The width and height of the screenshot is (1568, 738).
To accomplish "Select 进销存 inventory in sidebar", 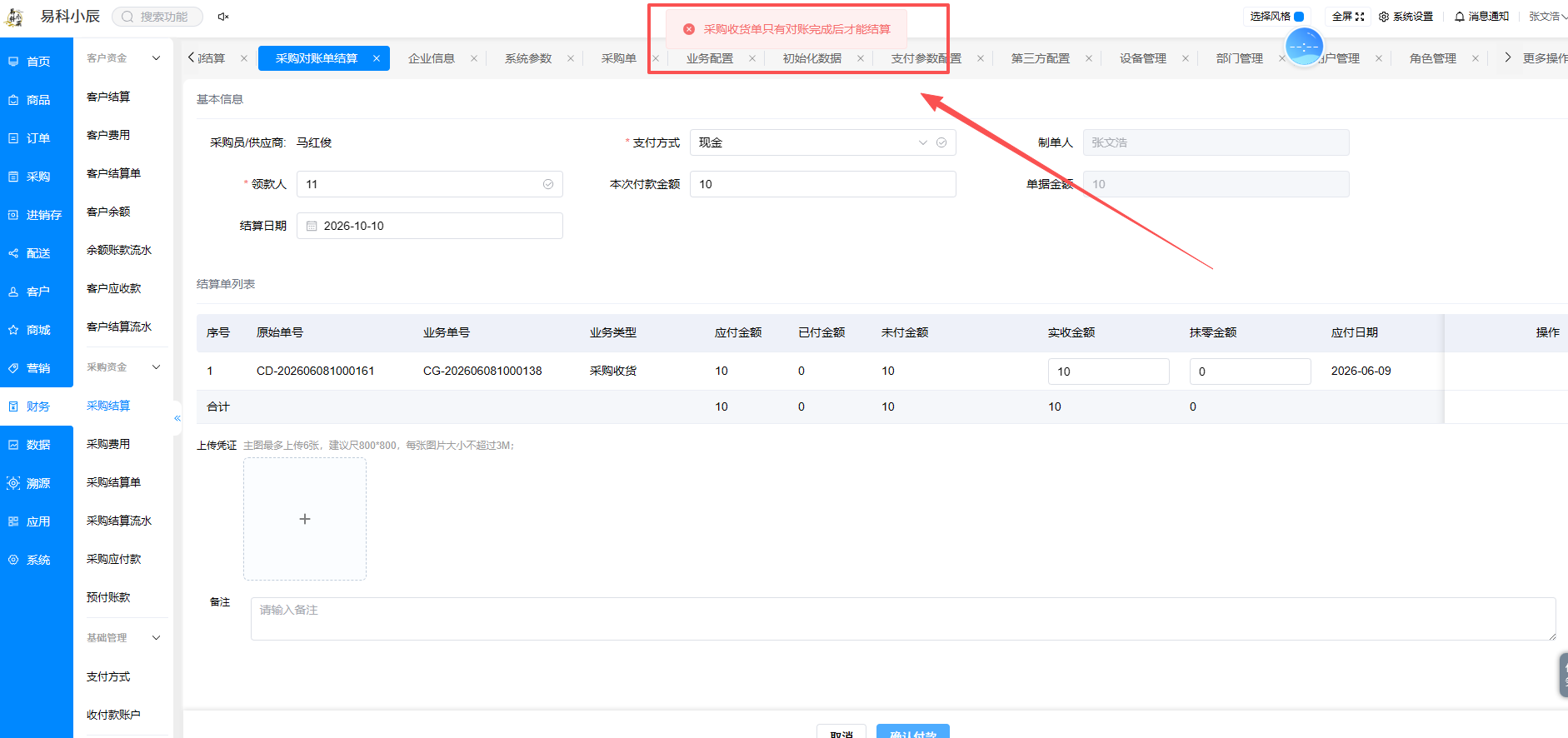I will (x=37, y=215).
